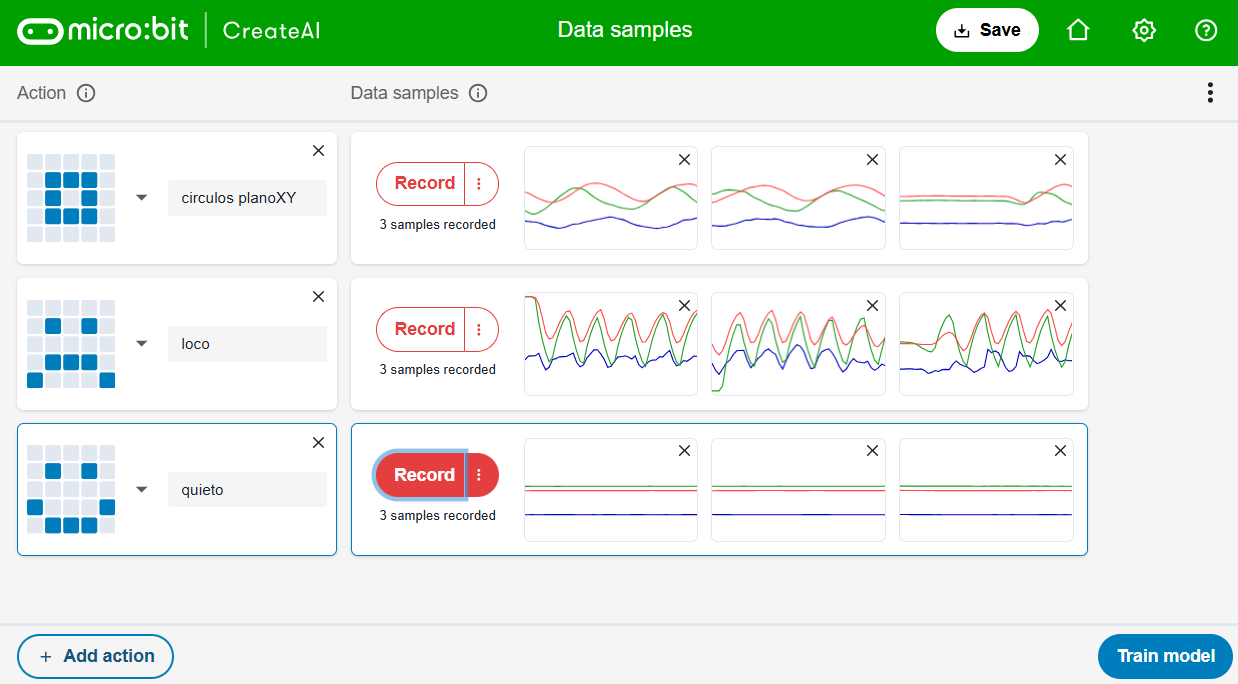Edit the quieto action name field
This screenshot has height=684, width=1238.
pos(246,490)
